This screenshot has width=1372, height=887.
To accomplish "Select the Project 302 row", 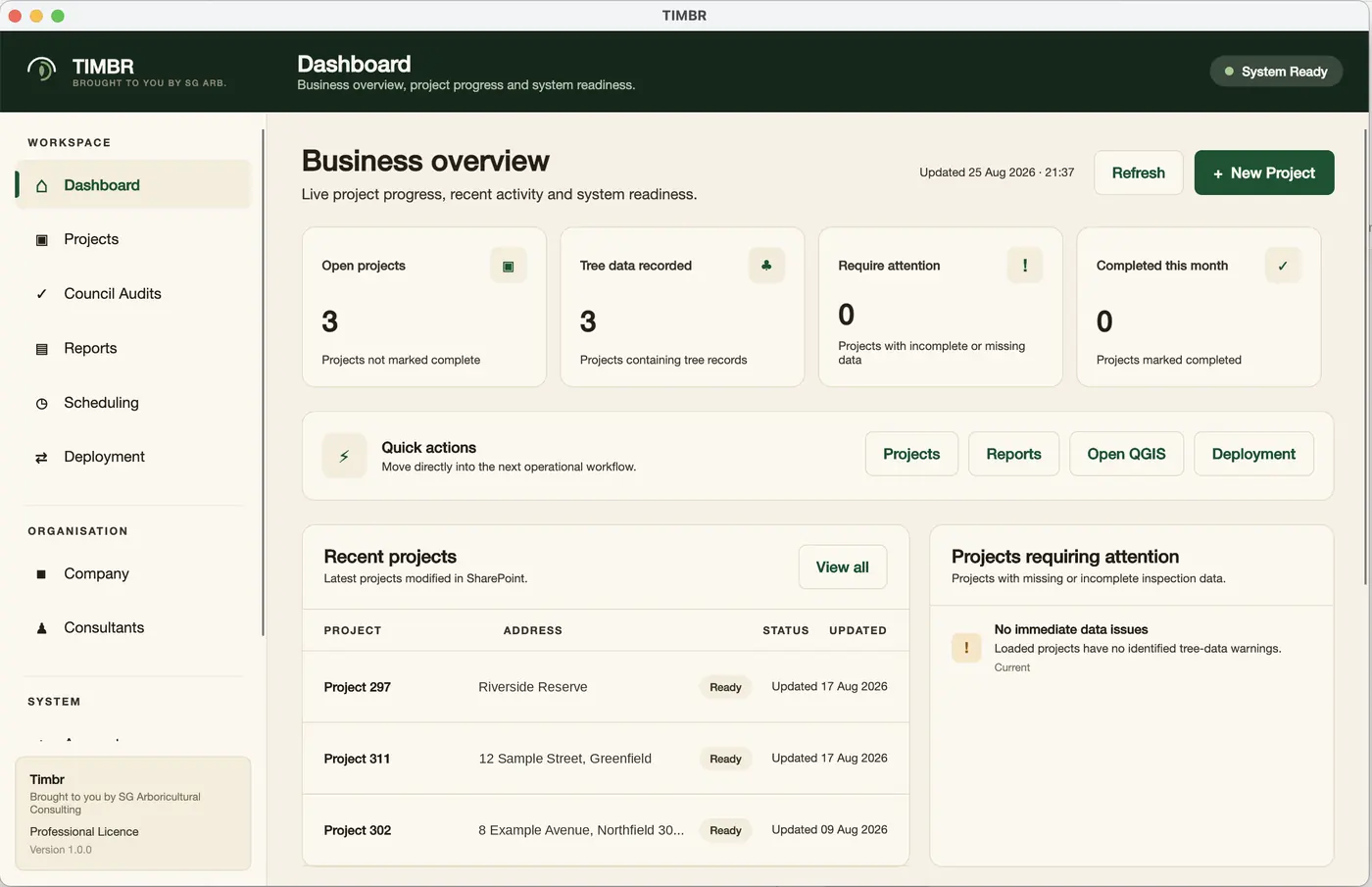I will coord(606,830).
